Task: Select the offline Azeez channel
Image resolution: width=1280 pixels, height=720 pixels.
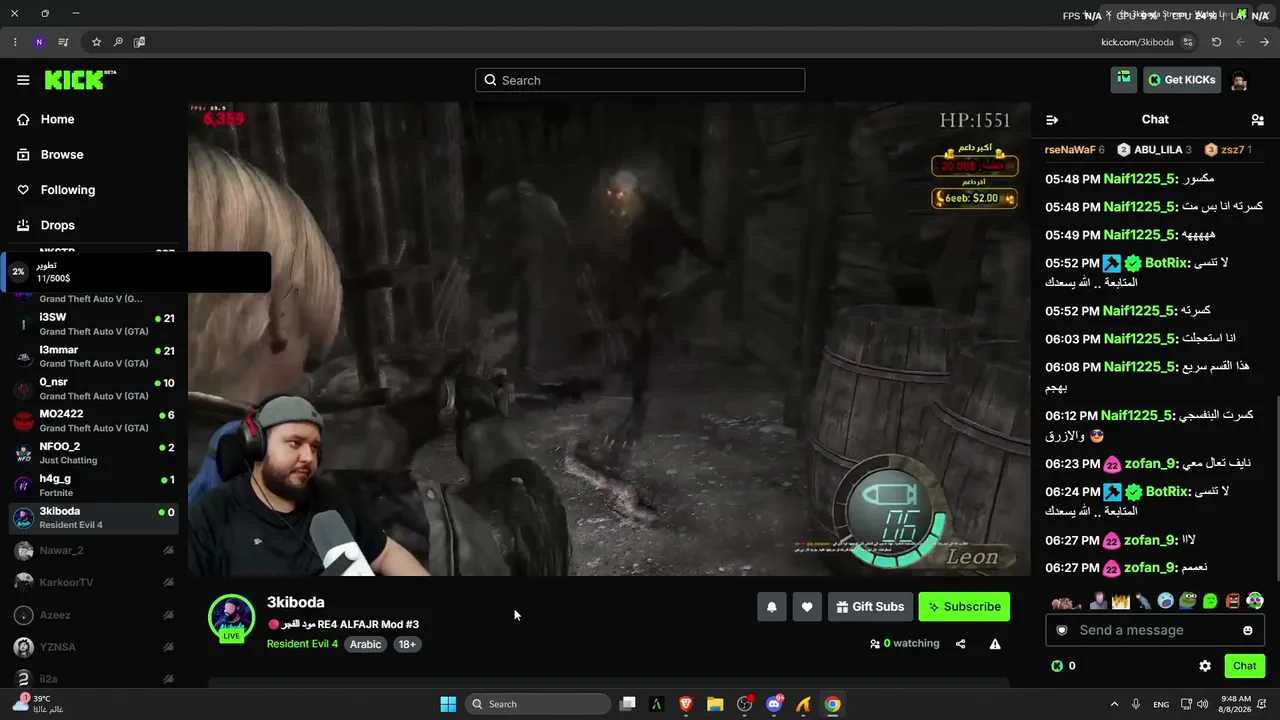Action: click(x=94, y=615)
